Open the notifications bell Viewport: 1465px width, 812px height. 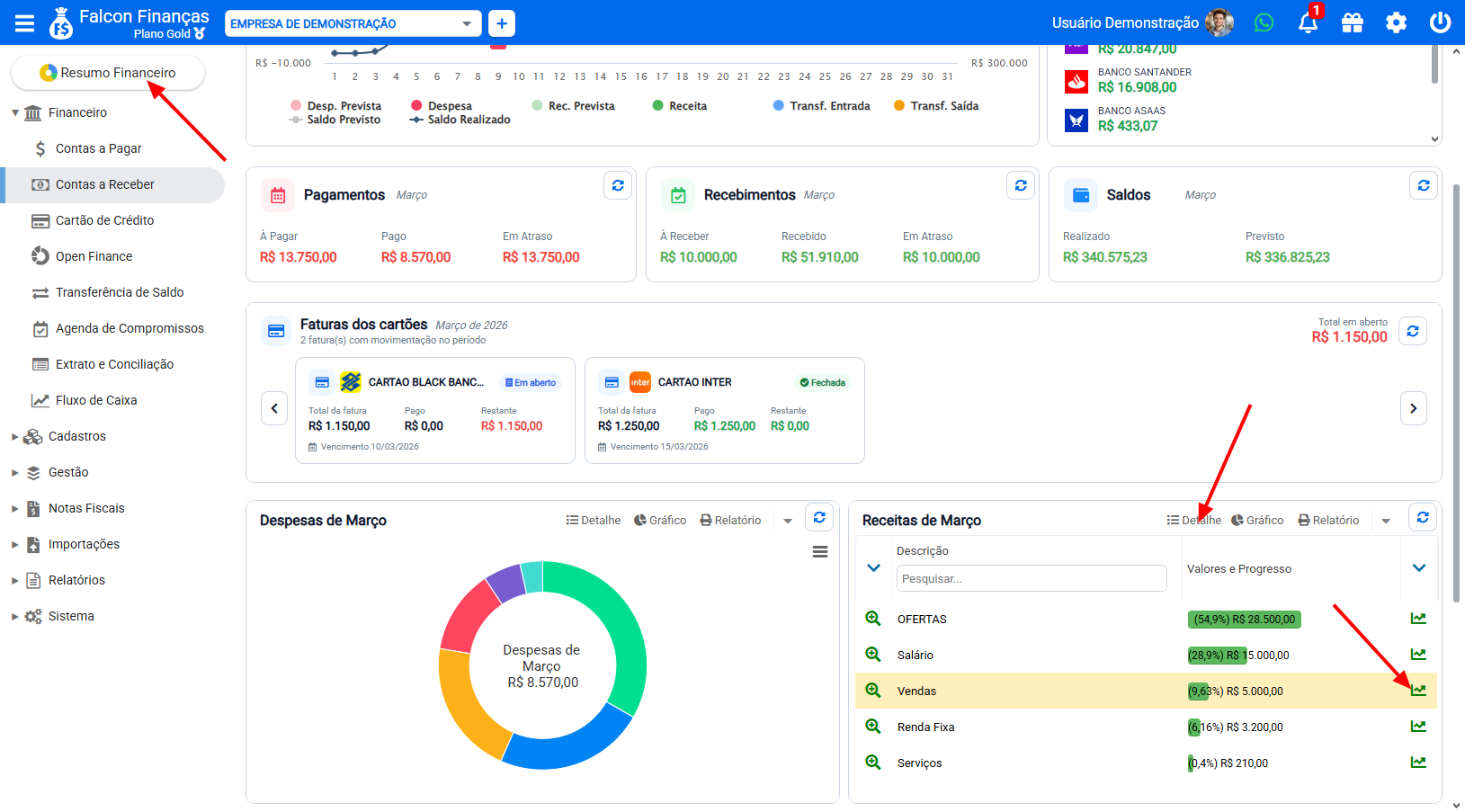(x=1309, y=22)
